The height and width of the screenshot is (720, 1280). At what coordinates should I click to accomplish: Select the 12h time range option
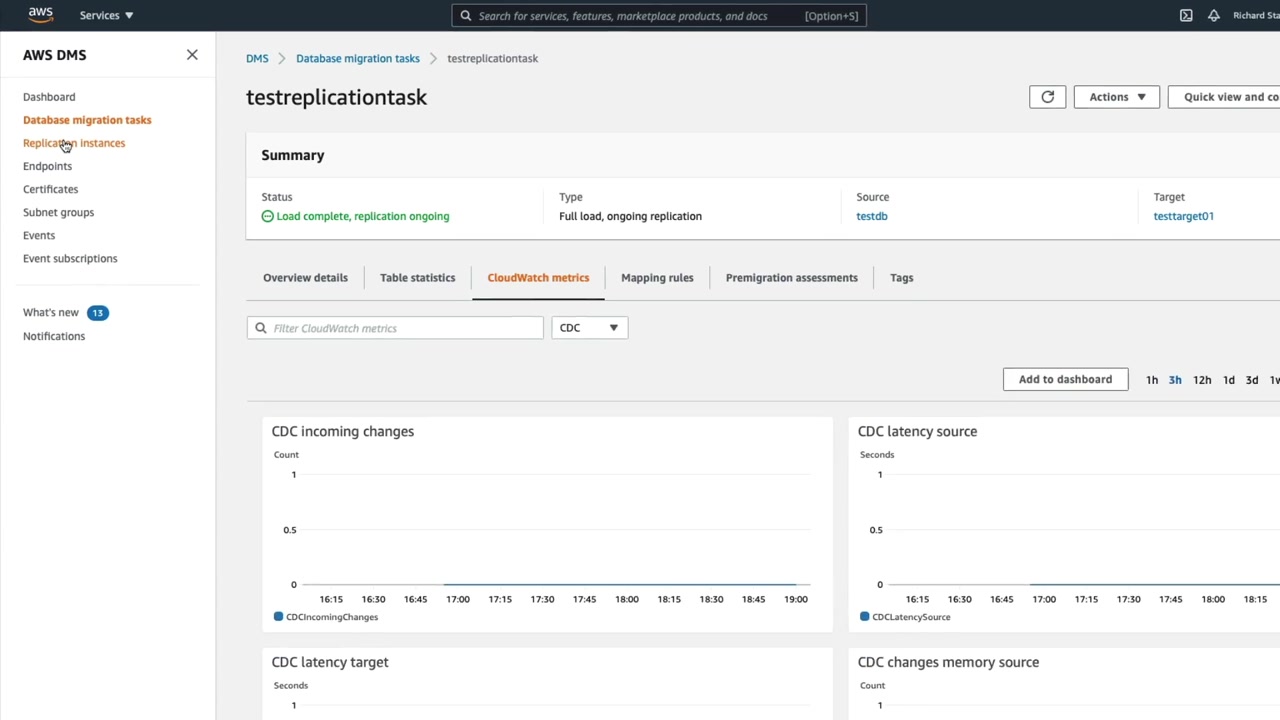1202,380
